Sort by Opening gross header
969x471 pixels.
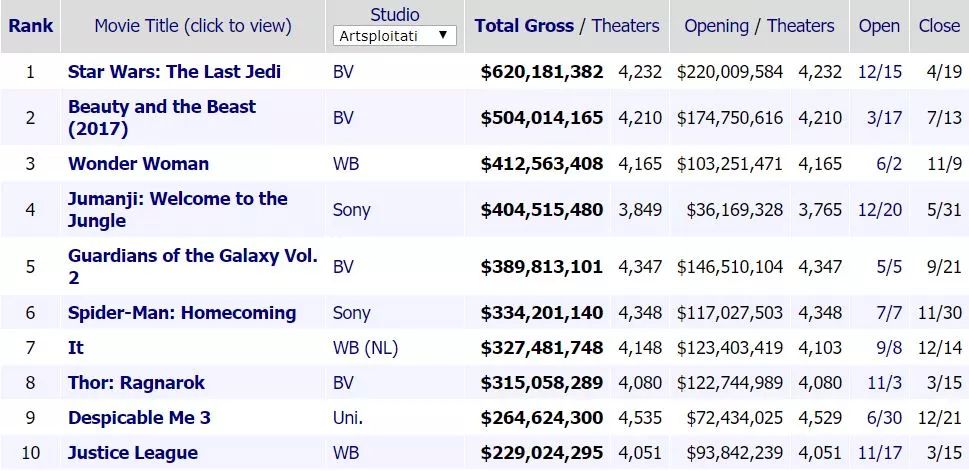pos(719,26)
